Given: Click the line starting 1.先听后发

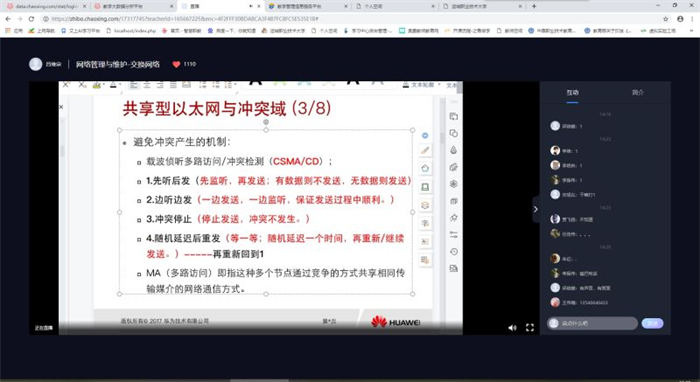Looking at the screenshot, I should point(279,181).
